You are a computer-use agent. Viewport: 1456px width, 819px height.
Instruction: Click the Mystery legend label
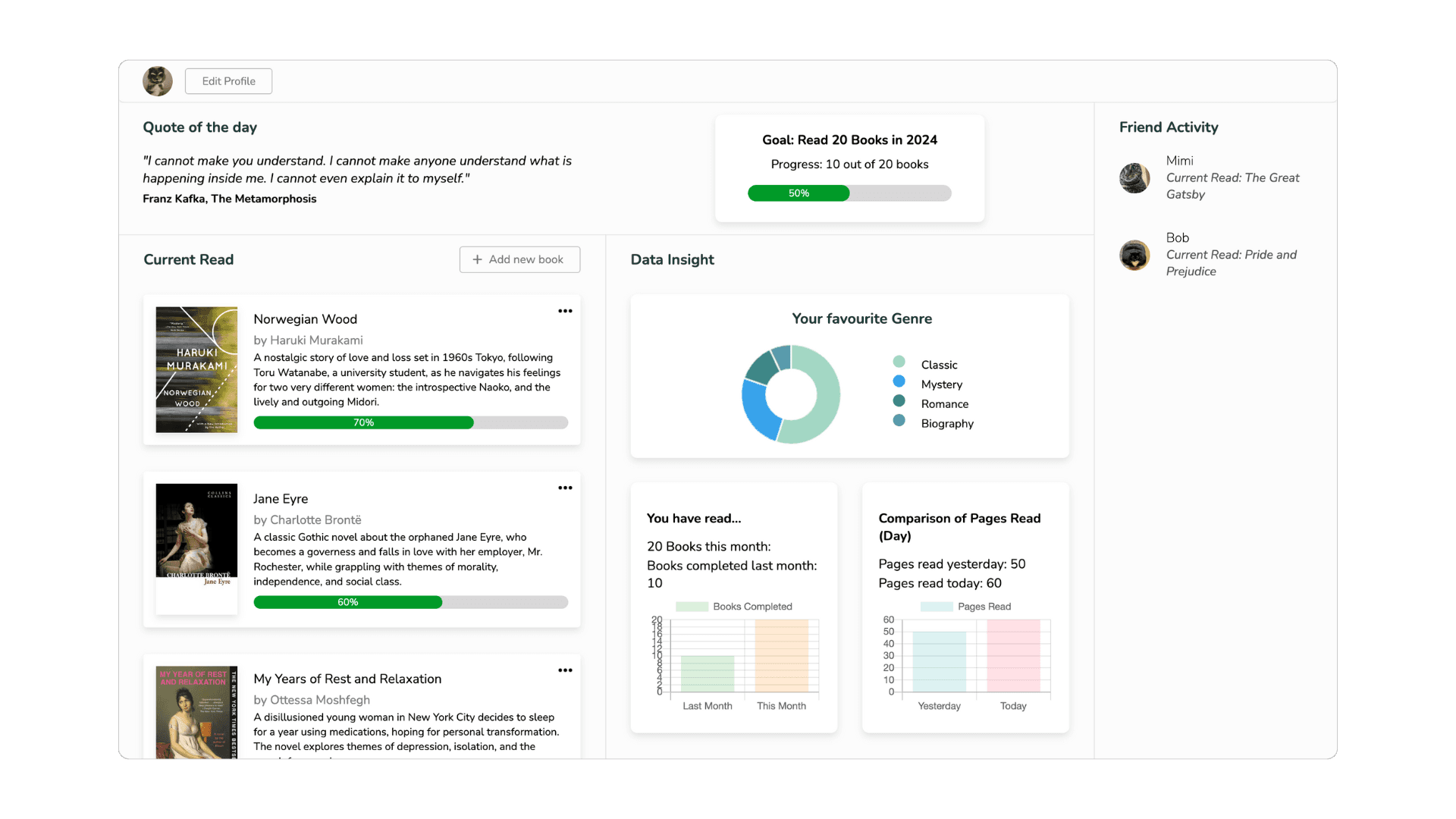[941, 384]
